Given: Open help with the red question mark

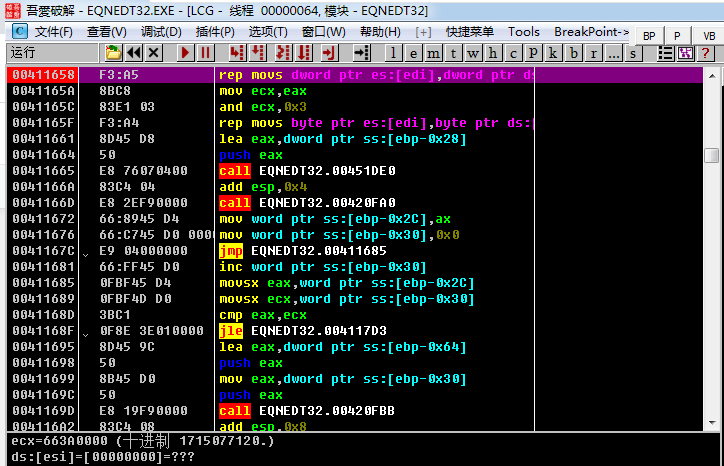Looking at the screenshot, I should click(x=706, y=54).
